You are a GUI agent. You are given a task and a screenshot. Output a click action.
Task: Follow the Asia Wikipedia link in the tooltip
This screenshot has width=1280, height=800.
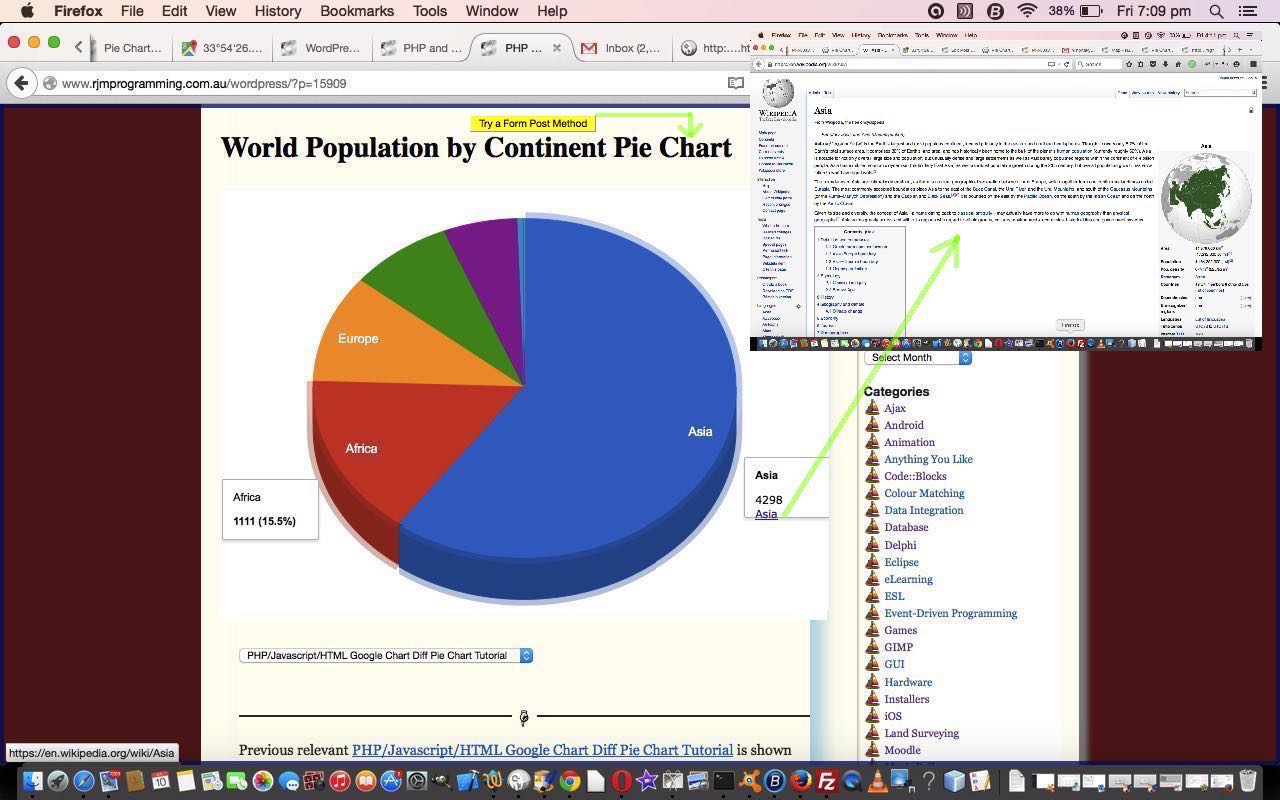(765, 513)
